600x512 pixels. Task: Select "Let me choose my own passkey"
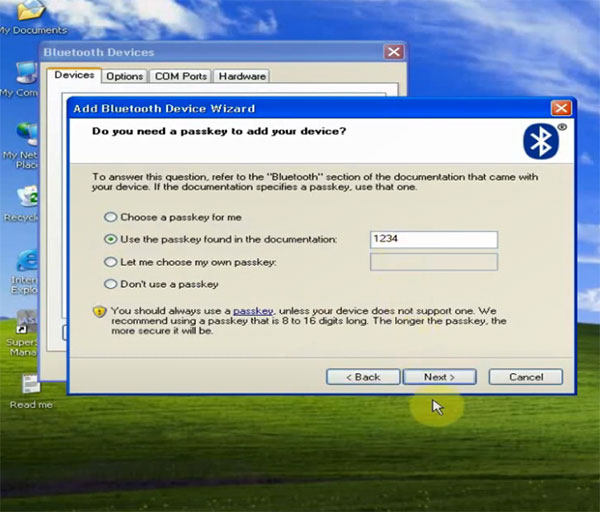[x=111, y=262]
